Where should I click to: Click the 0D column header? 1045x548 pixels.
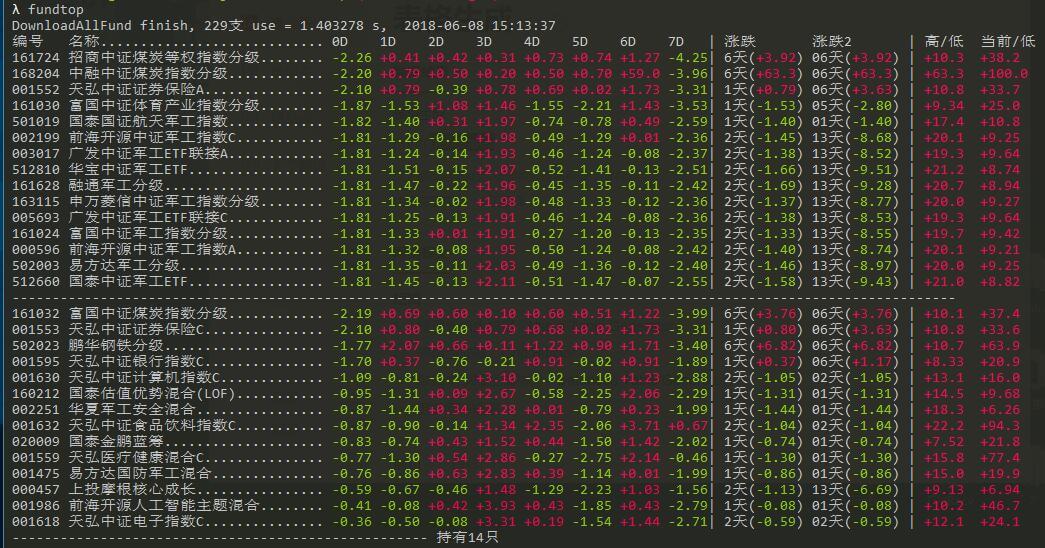click(x=340, y=42)
